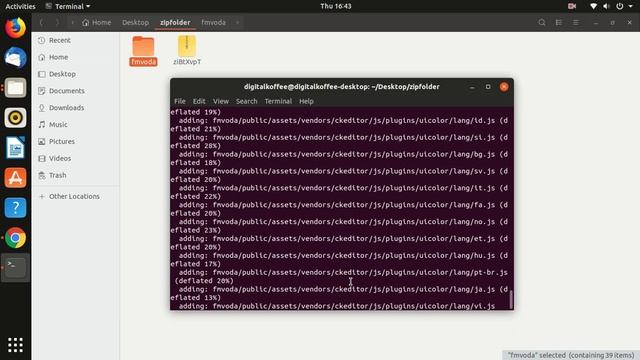Launch LibreOffice Writer from the dock
640x360 pixels.
16,148
